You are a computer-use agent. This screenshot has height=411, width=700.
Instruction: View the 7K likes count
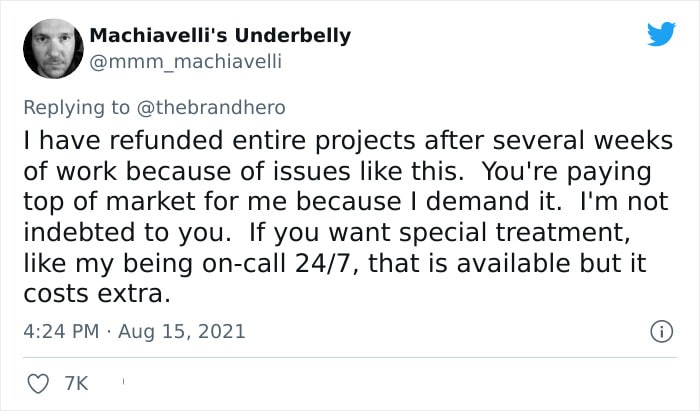[x=76, y=384]
